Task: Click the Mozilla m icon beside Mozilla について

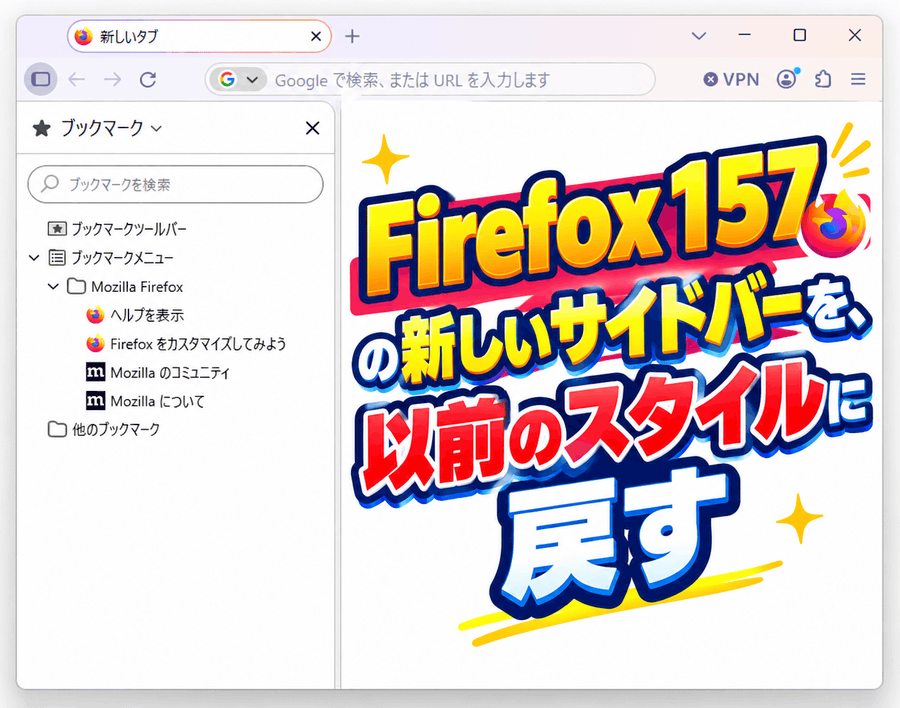Action: tap(95, 401)
